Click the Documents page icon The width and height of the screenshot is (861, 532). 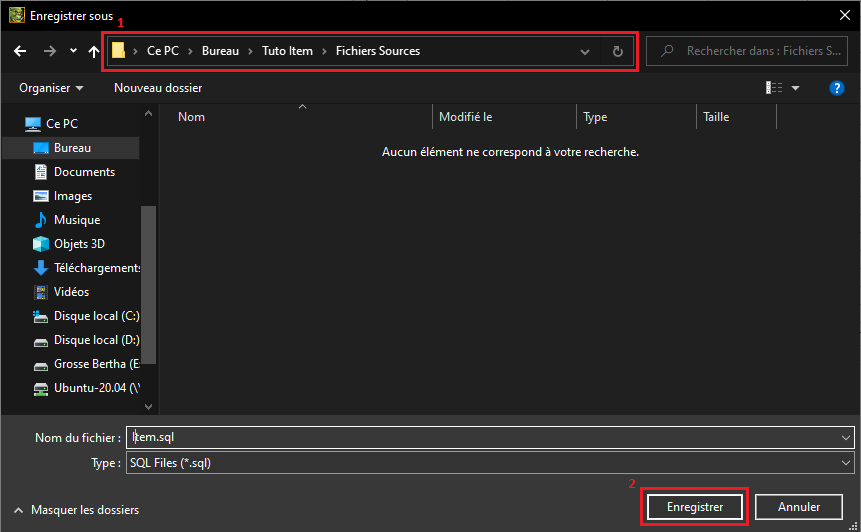(x=41, y=172)
